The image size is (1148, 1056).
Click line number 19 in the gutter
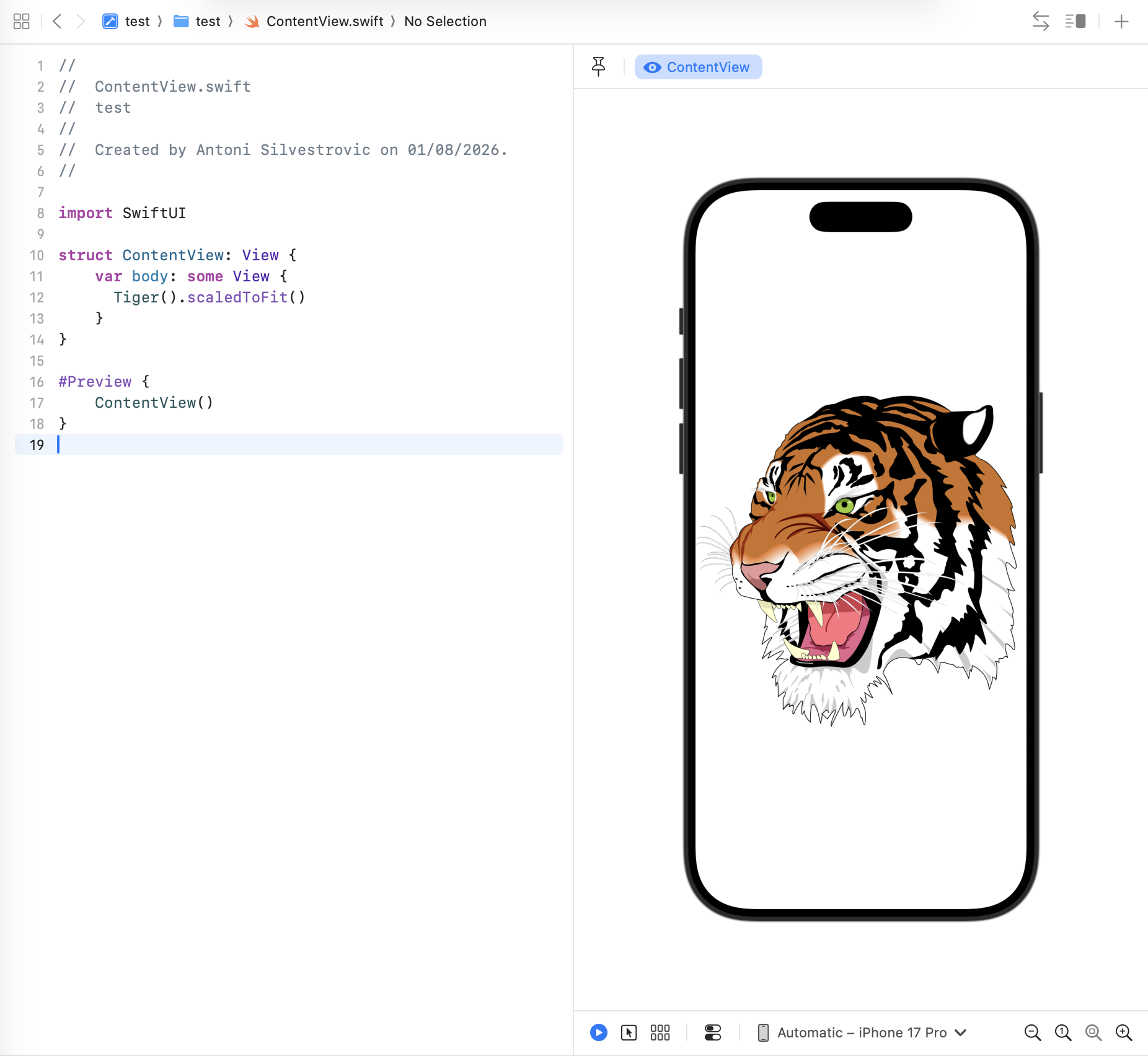tap(37, 445)
